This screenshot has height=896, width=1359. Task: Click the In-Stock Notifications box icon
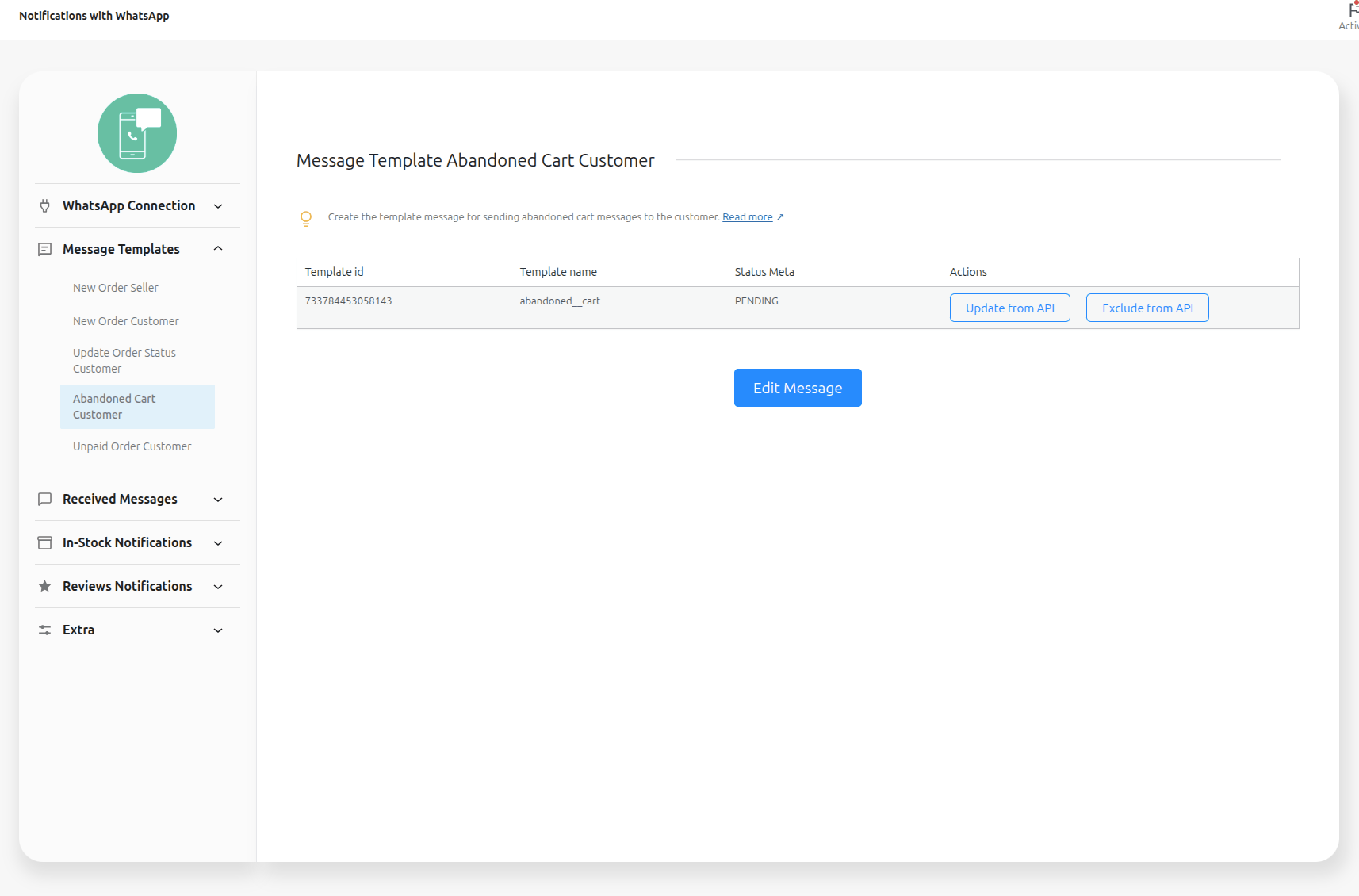pos(45,543)
